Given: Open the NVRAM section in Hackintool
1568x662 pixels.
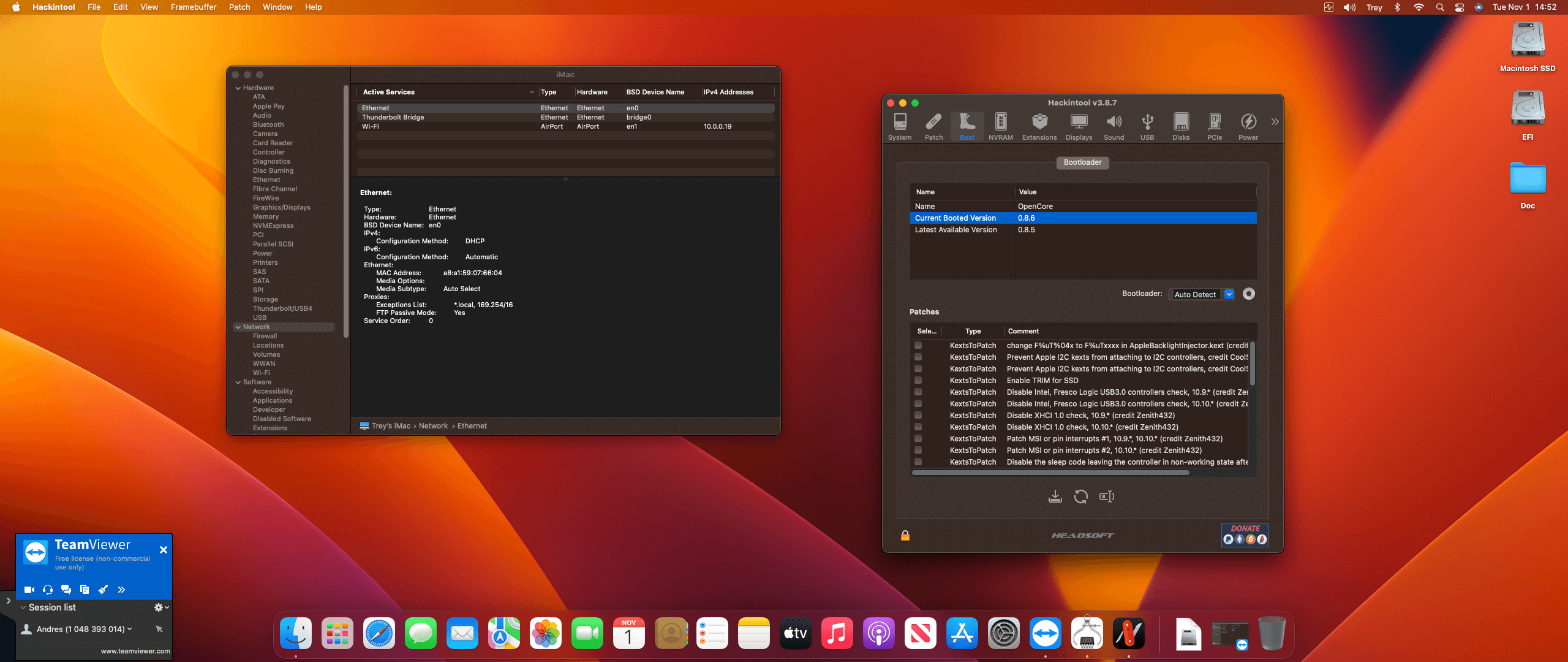Looking at the screenshot, I should pyautogui.click(x=1001, y=127).
